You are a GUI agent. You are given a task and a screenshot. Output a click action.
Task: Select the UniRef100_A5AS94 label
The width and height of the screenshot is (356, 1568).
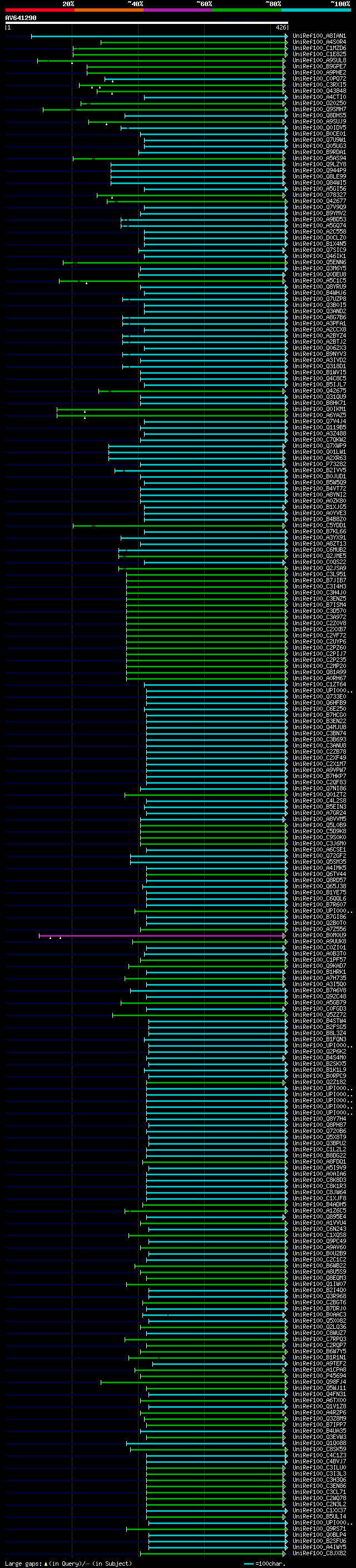pyautogui.click(x=319, y=159)
